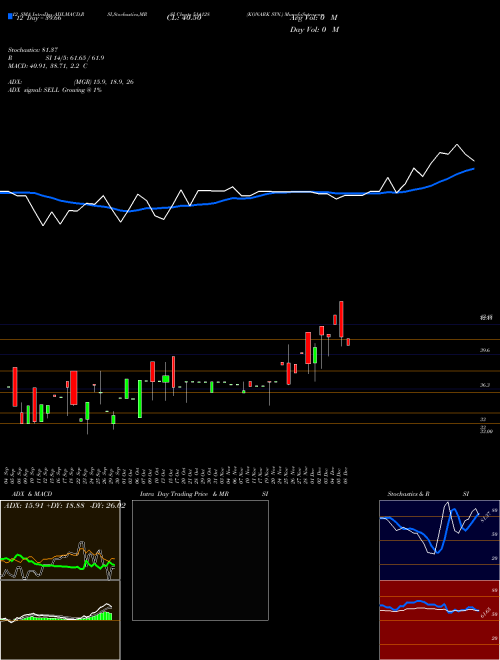This screenshot has width=500, height=660.
Task: Open the red RSI chart panel
Action: [439, 620]
